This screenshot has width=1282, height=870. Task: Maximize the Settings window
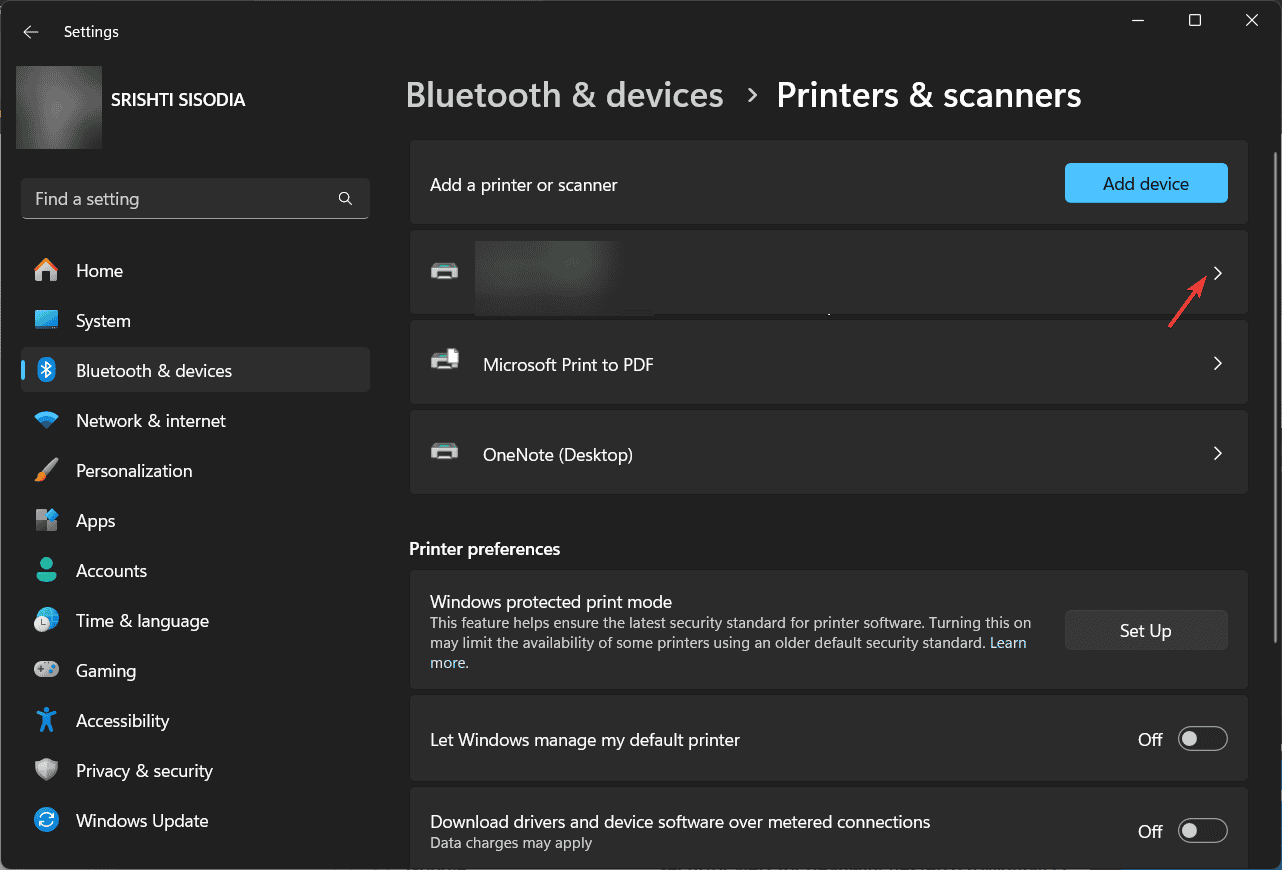1195,20
